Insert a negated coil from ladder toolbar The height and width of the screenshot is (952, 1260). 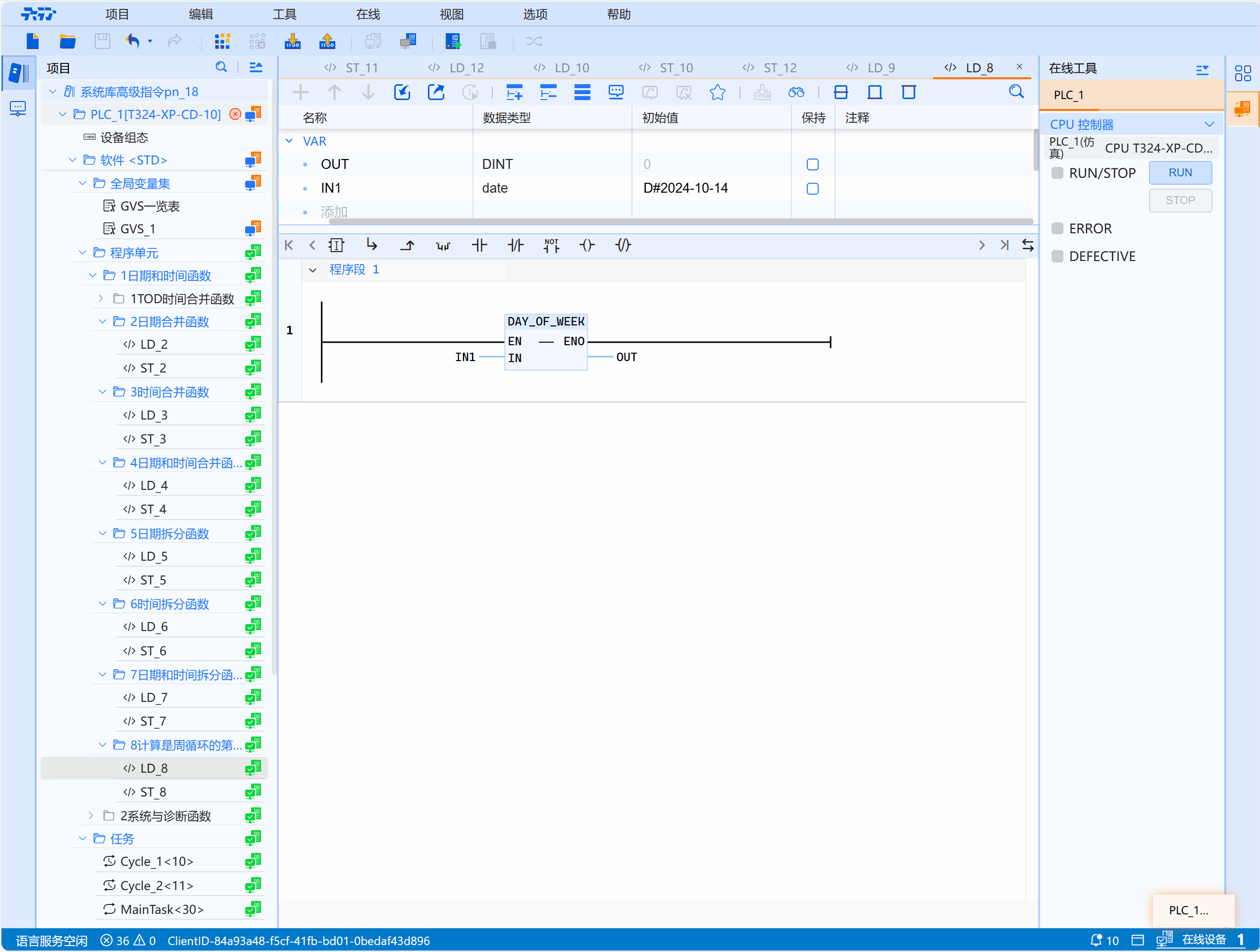click(623, 246)
